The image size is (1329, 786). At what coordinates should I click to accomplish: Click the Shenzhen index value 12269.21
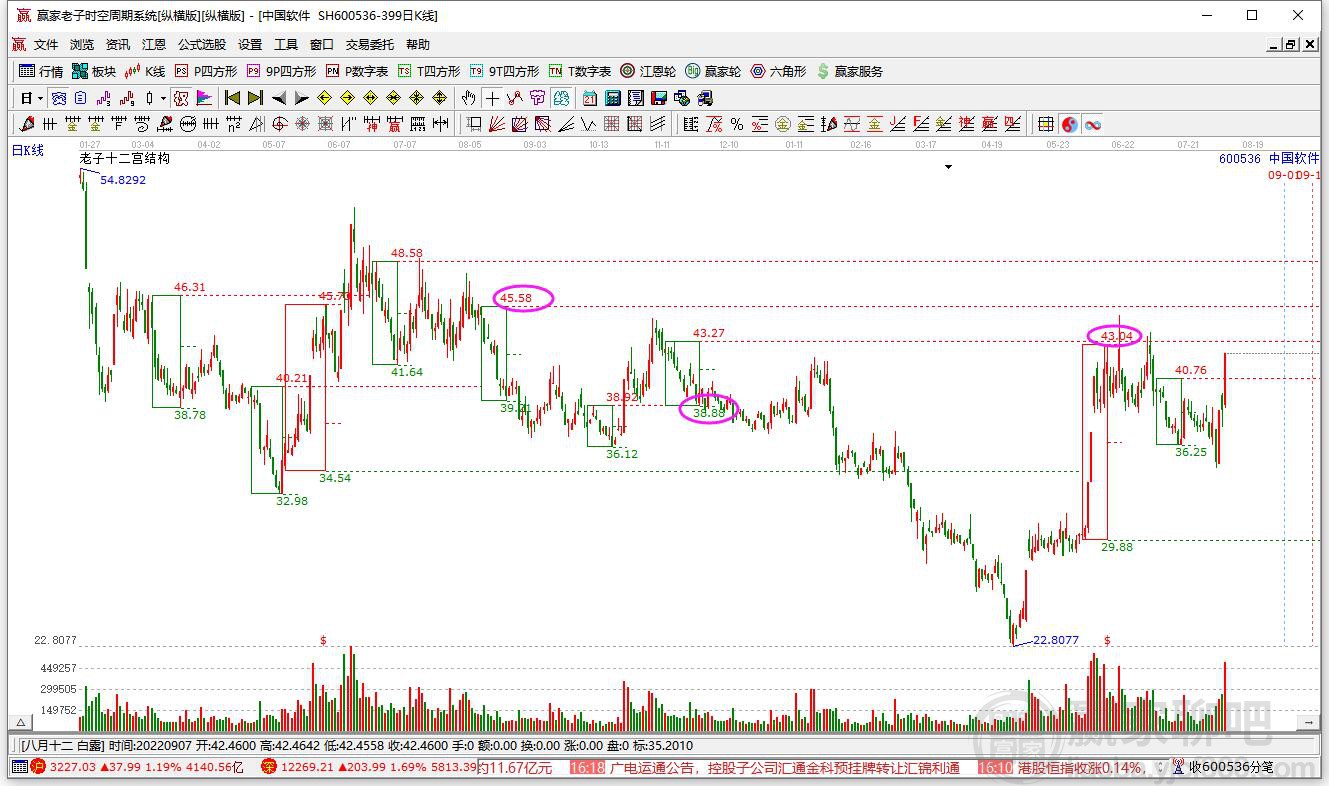(305, 768)
